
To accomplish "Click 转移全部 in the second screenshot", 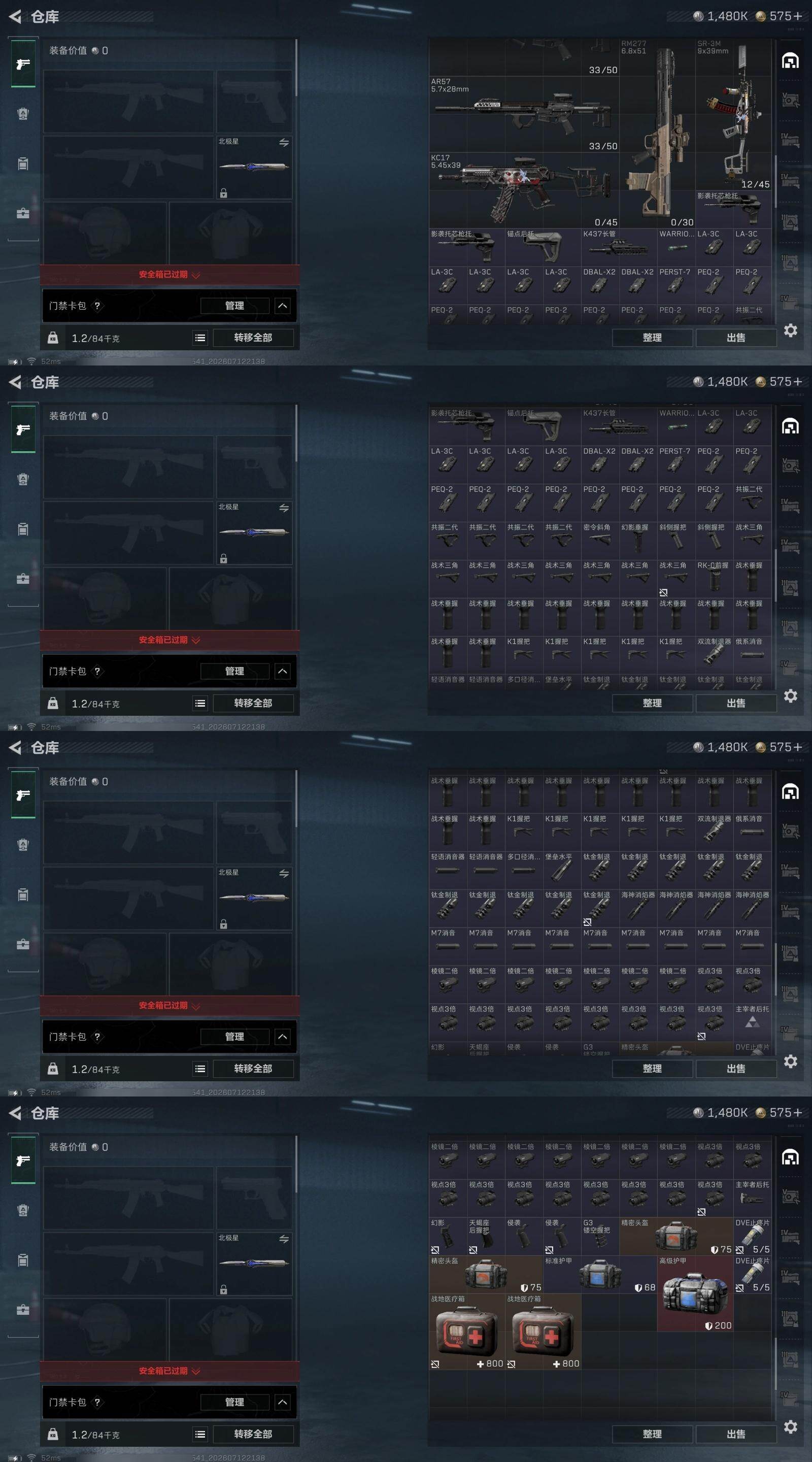I will (x=253, y=703).
